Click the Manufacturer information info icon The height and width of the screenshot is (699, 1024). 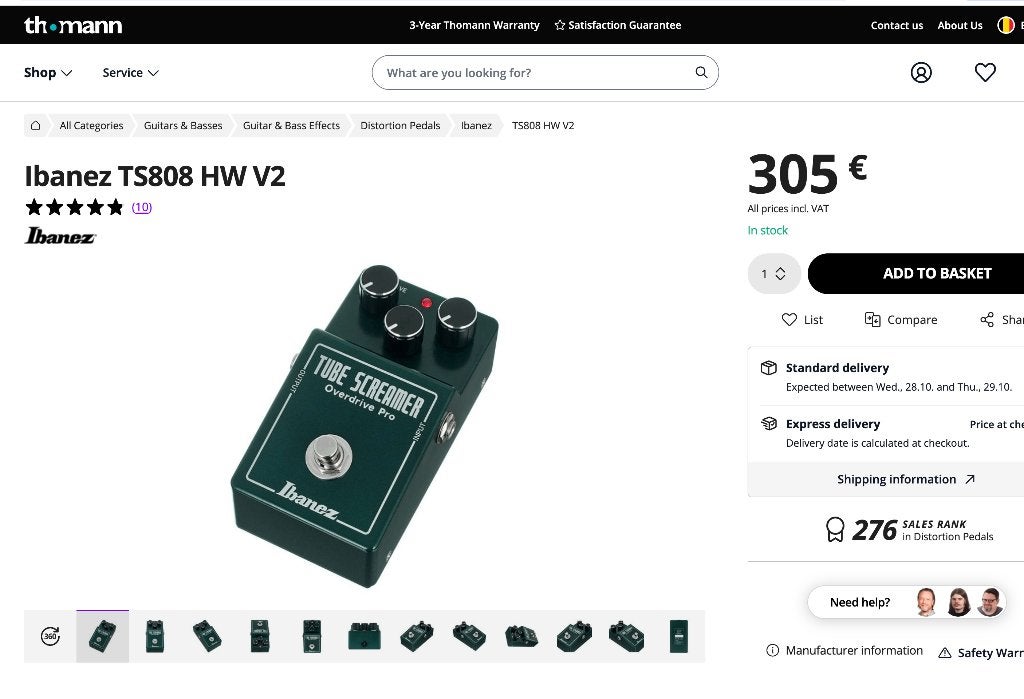point(772,651)
